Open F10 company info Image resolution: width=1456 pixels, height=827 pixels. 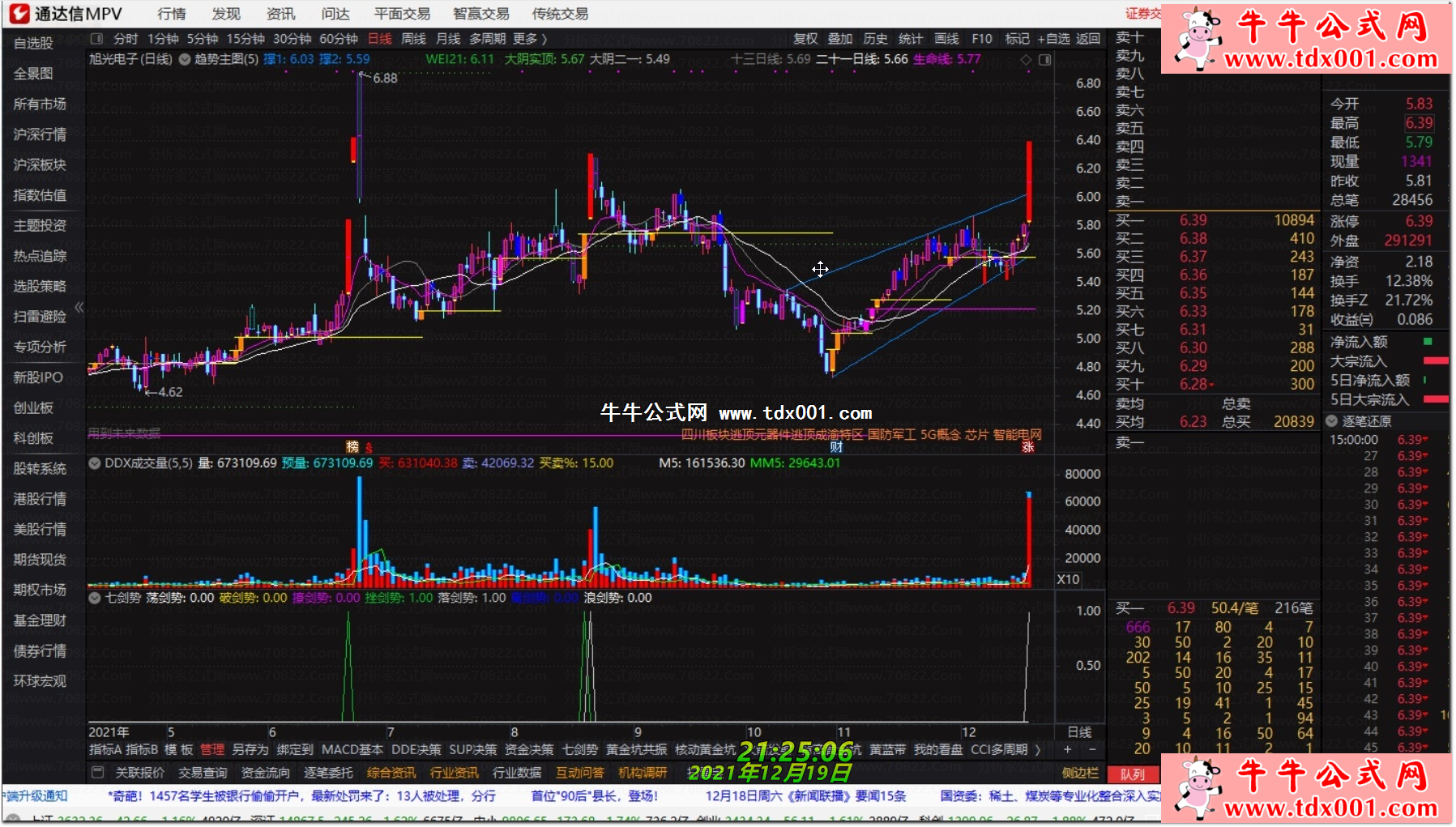pos(982,38)
